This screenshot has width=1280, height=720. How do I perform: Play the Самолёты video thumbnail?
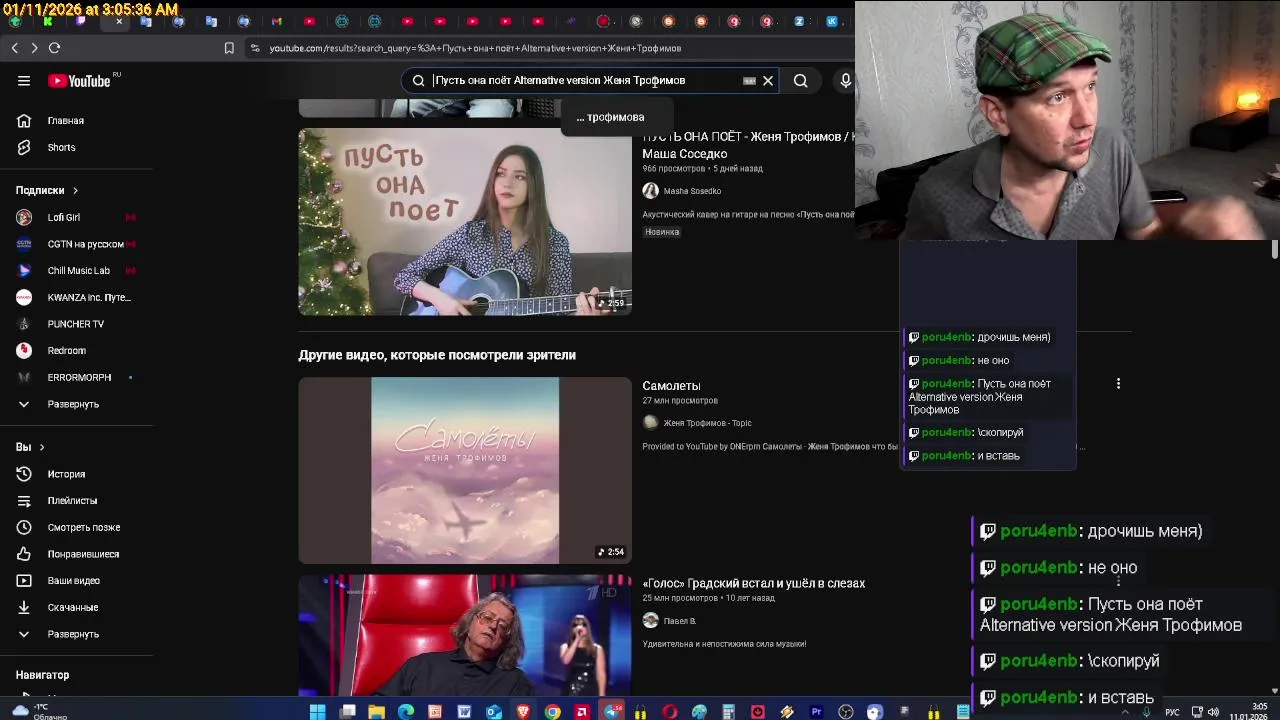(x=465, y=470)
